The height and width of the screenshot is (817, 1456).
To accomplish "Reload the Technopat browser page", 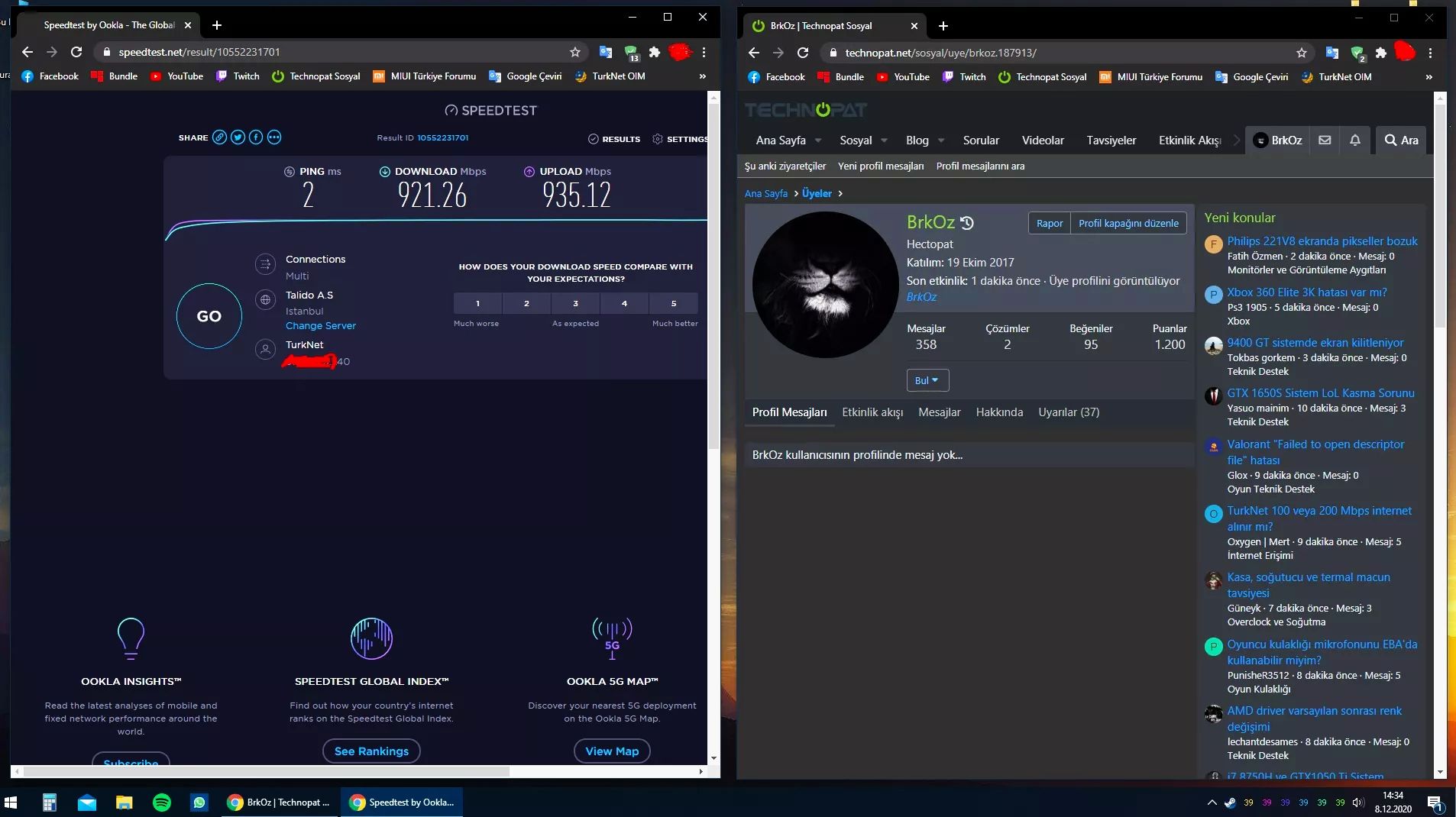I will tap(803, 53).
